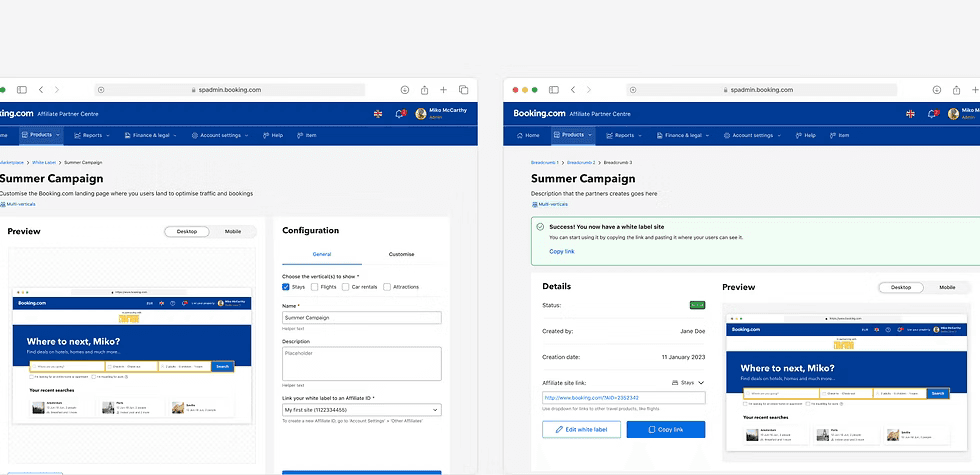Image resolution: width=980 pixels, height=475 pixels.
Task: Click UK flag language icon, Configuration window
Action: pos(378,114)
